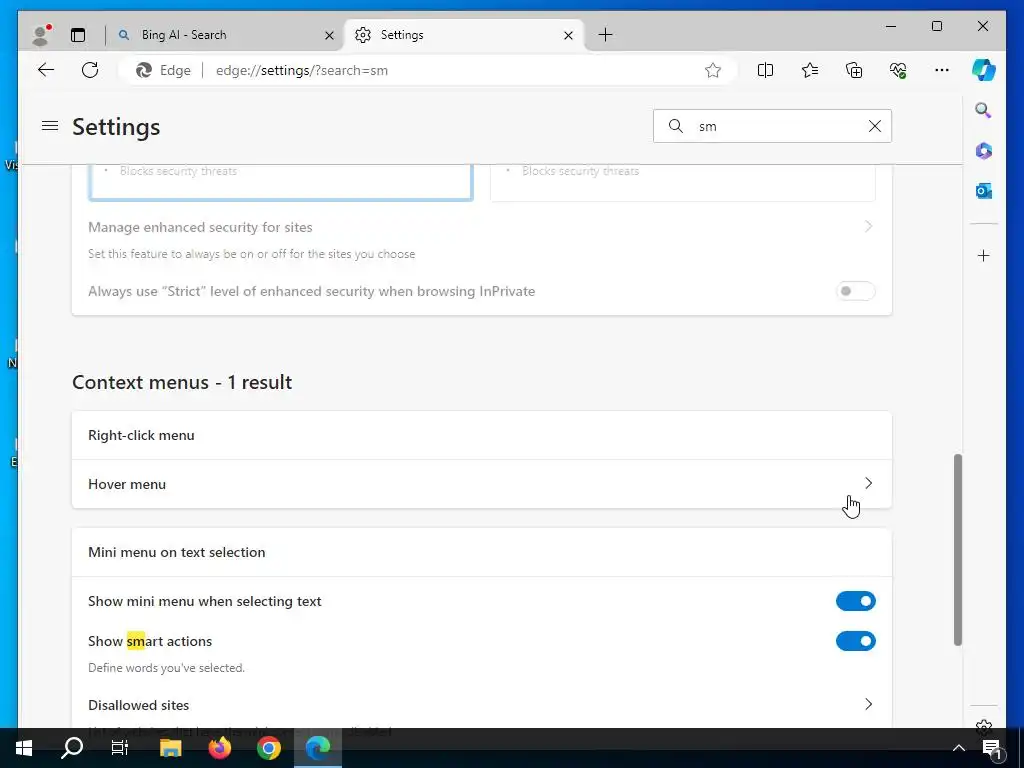1024x768 pixels.
Task: Launch Chrome from the taskbar
Action: click(268, 748)
